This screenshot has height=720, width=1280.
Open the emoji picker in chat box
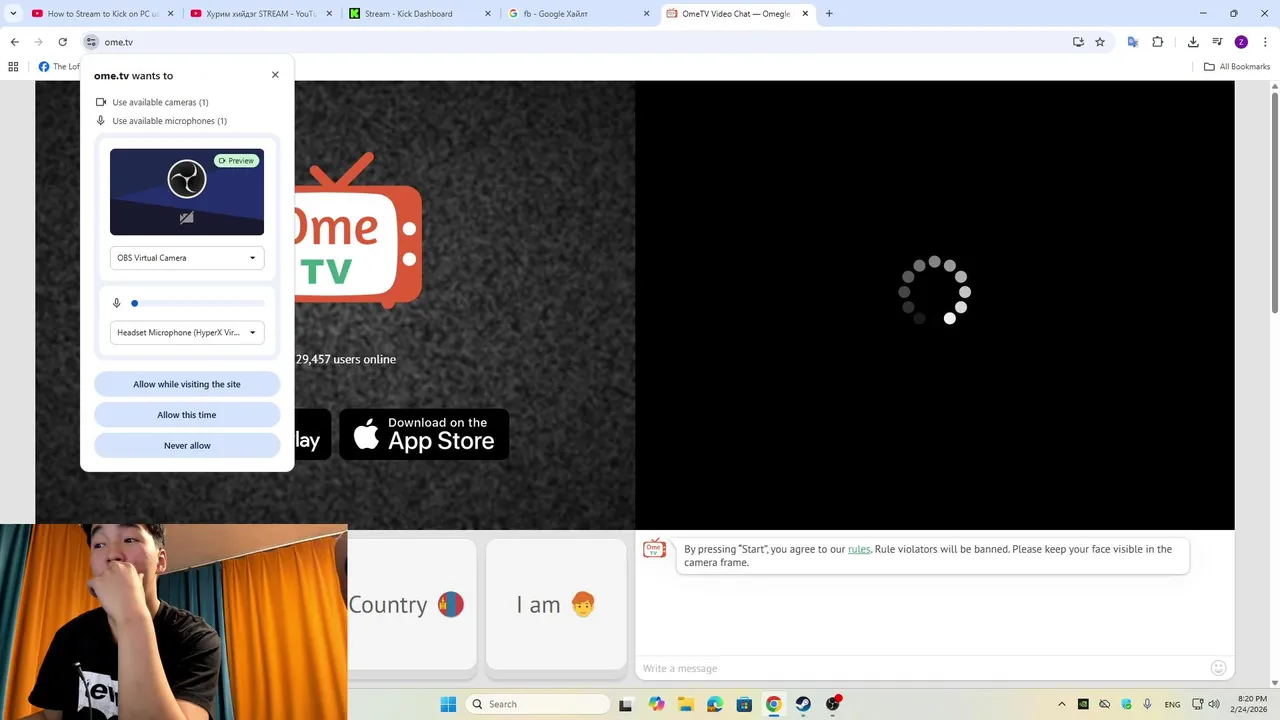coord(1218,668)
